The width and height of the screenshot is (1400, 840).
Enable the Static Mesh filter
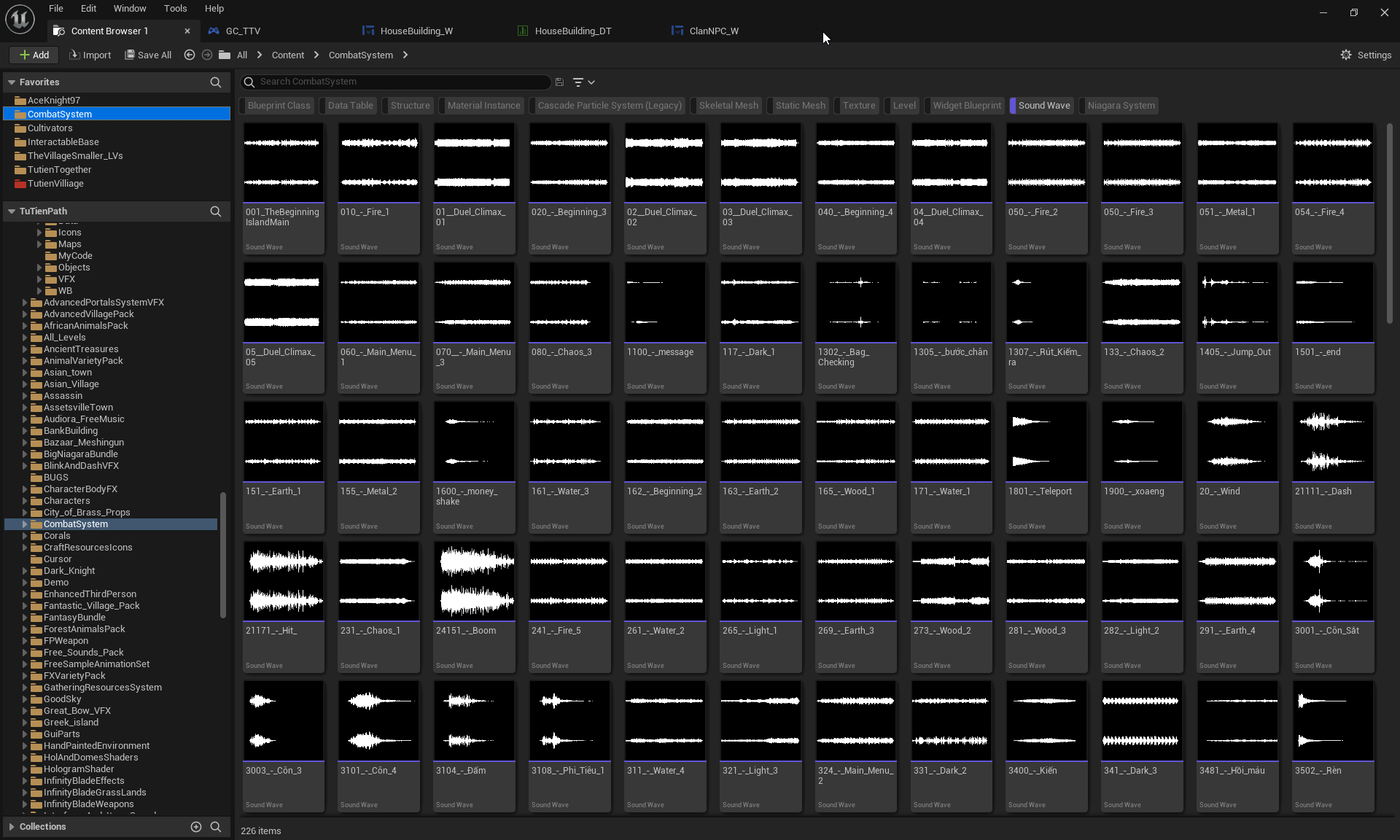coord(799,106)
